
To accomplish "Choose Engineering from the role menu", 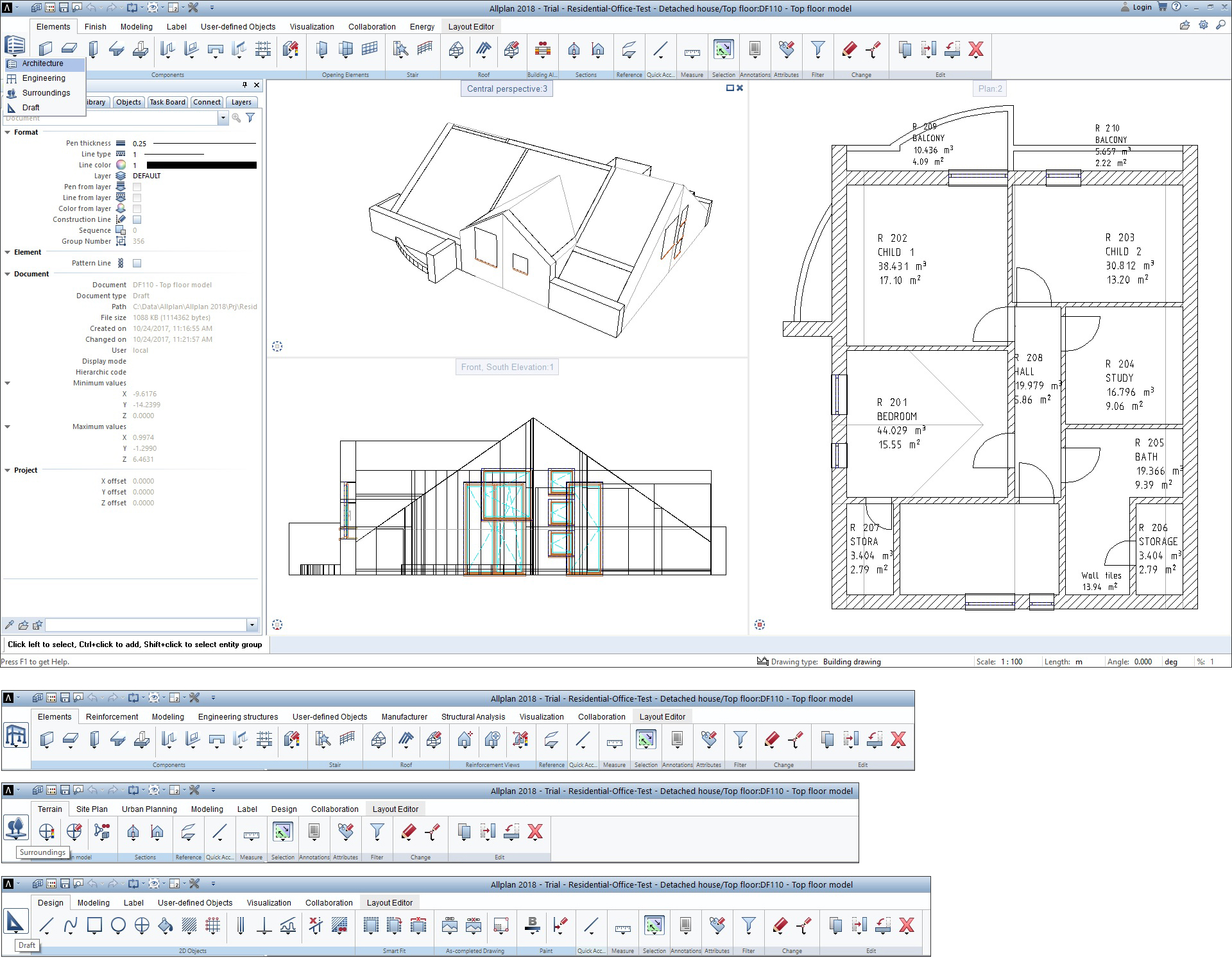I will (x=44, y=78).
